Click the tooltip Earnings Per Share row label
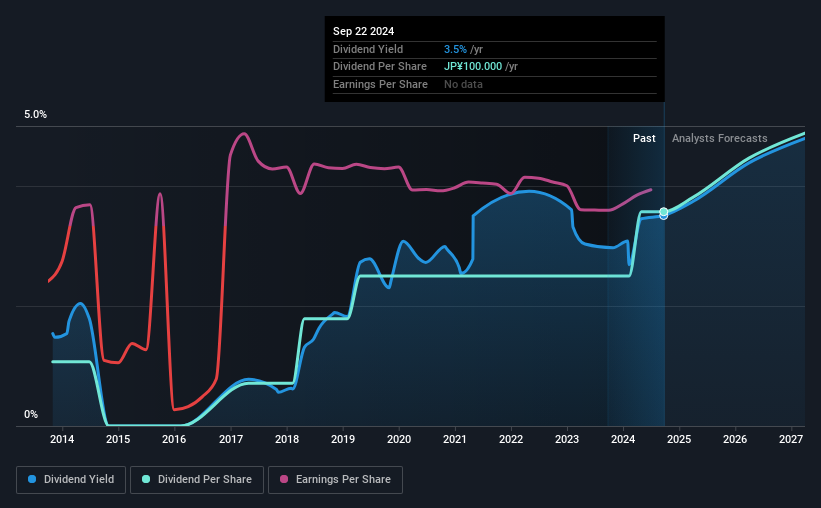The height and width of the screenshot is (508, 821). (x=380, y=84)
